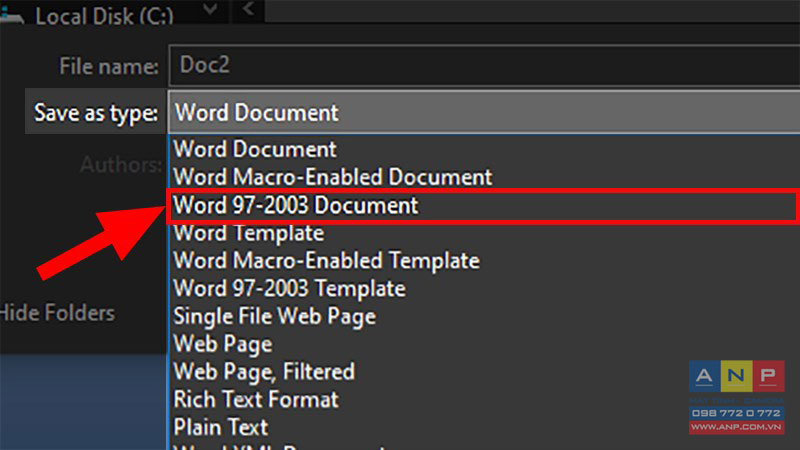Click Local Disk (C:) in address bar
800x450 pixels.
(104, 16)
